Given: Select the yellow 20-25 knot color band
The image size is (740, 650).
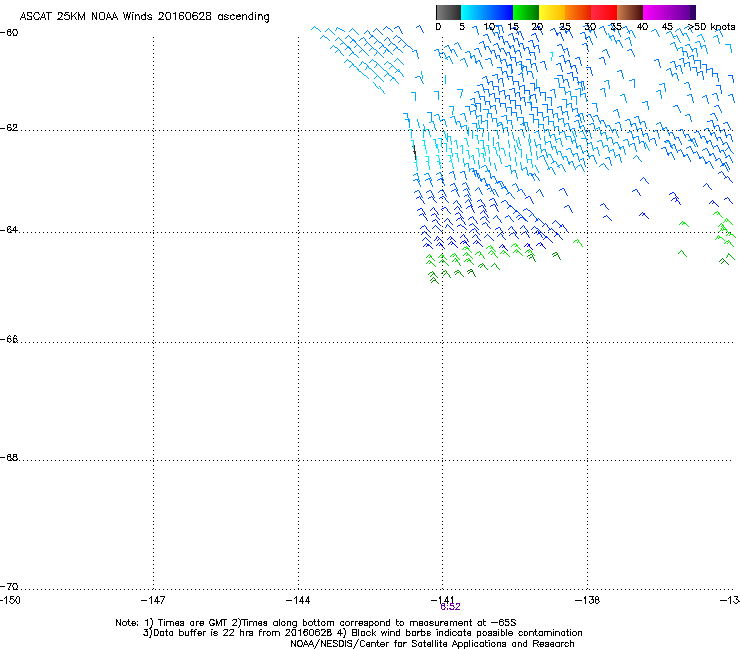Looking at the screenshot, I should pyautogui.click(x=552, y=12).
